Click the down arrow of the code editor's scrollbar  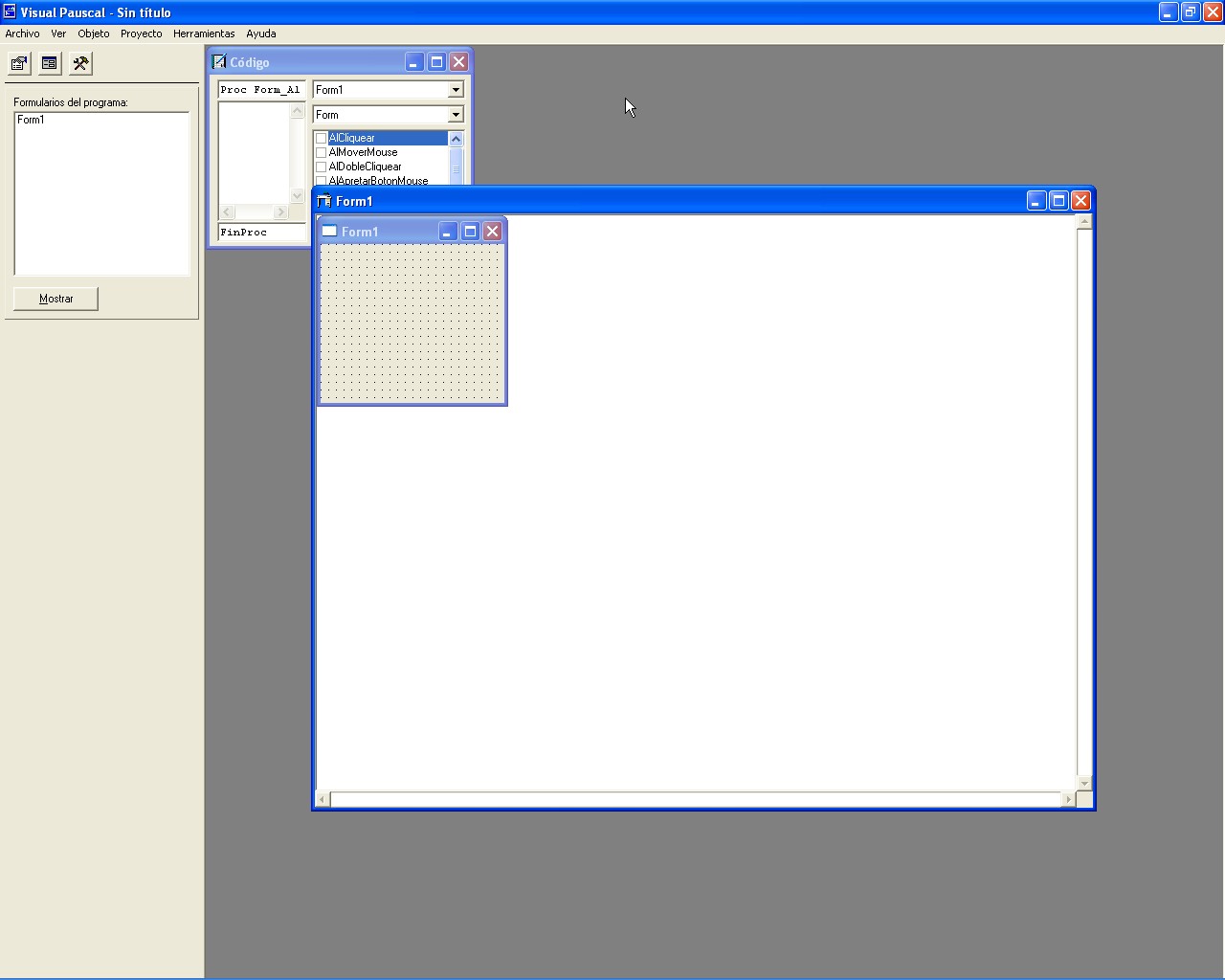tap(297, 196)
